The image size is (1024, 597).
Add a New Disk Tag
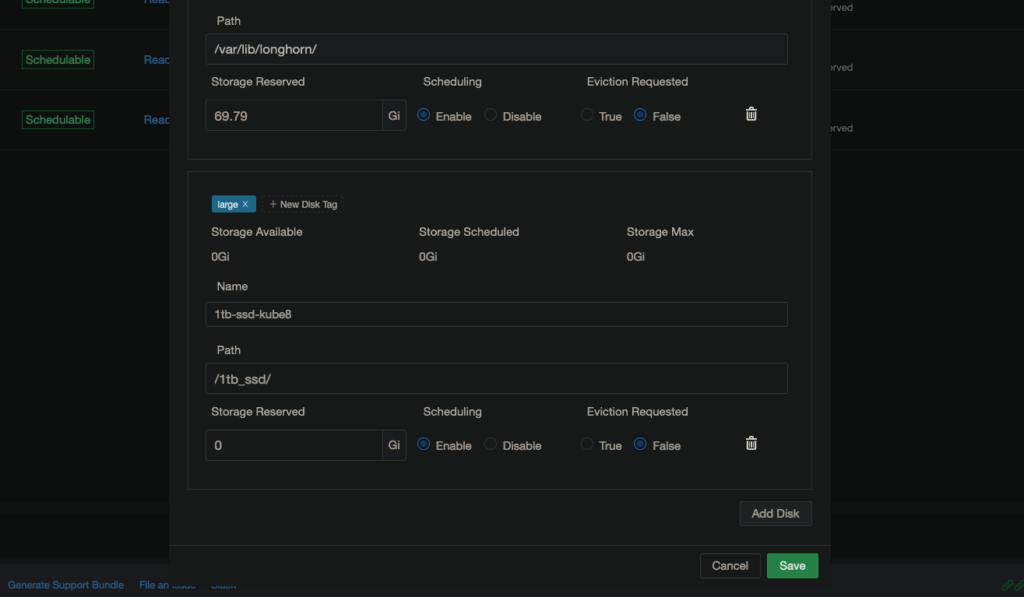click(303, 204)
